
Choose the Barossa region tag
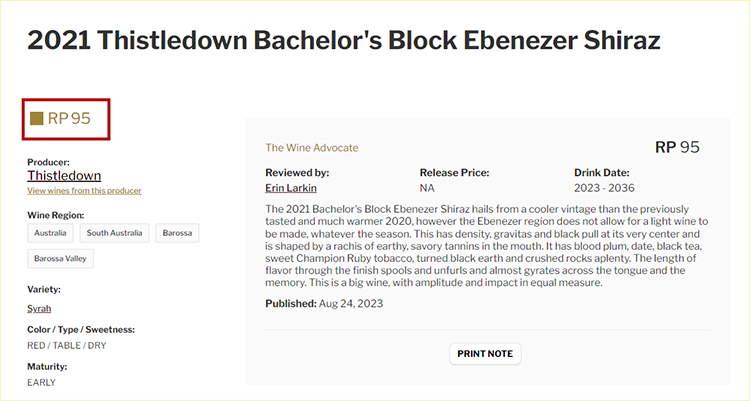pos(176,233)
